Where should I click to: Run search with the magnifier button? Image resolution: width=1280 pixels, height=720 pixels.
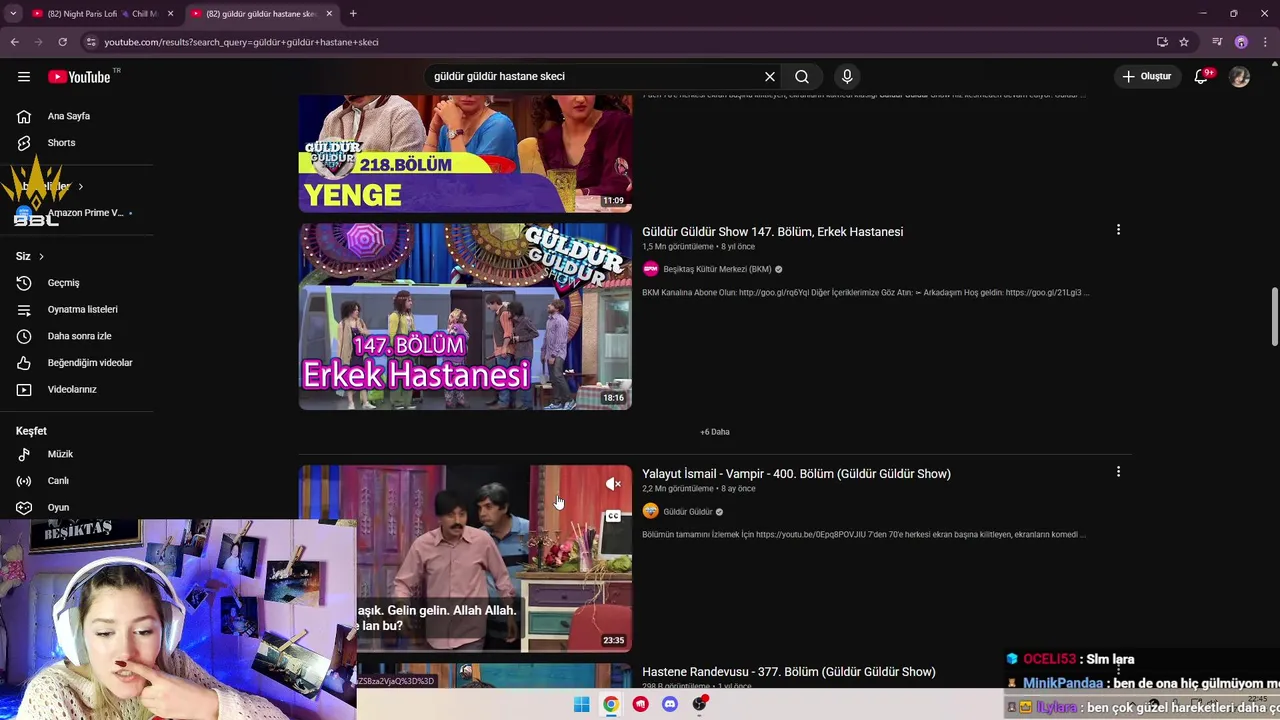pos(802,77)
